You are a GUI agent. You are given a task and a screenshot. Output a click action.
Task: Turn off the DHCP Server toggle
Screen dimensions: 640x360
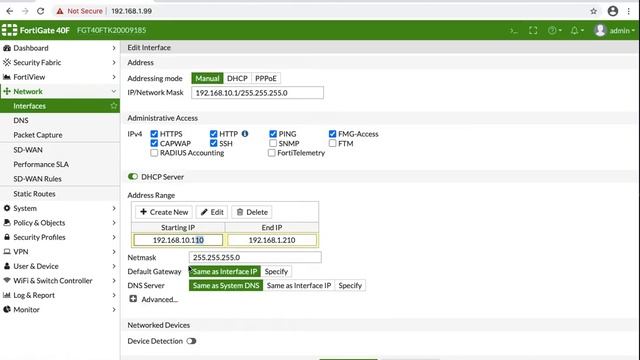click(x=133, y=177)
